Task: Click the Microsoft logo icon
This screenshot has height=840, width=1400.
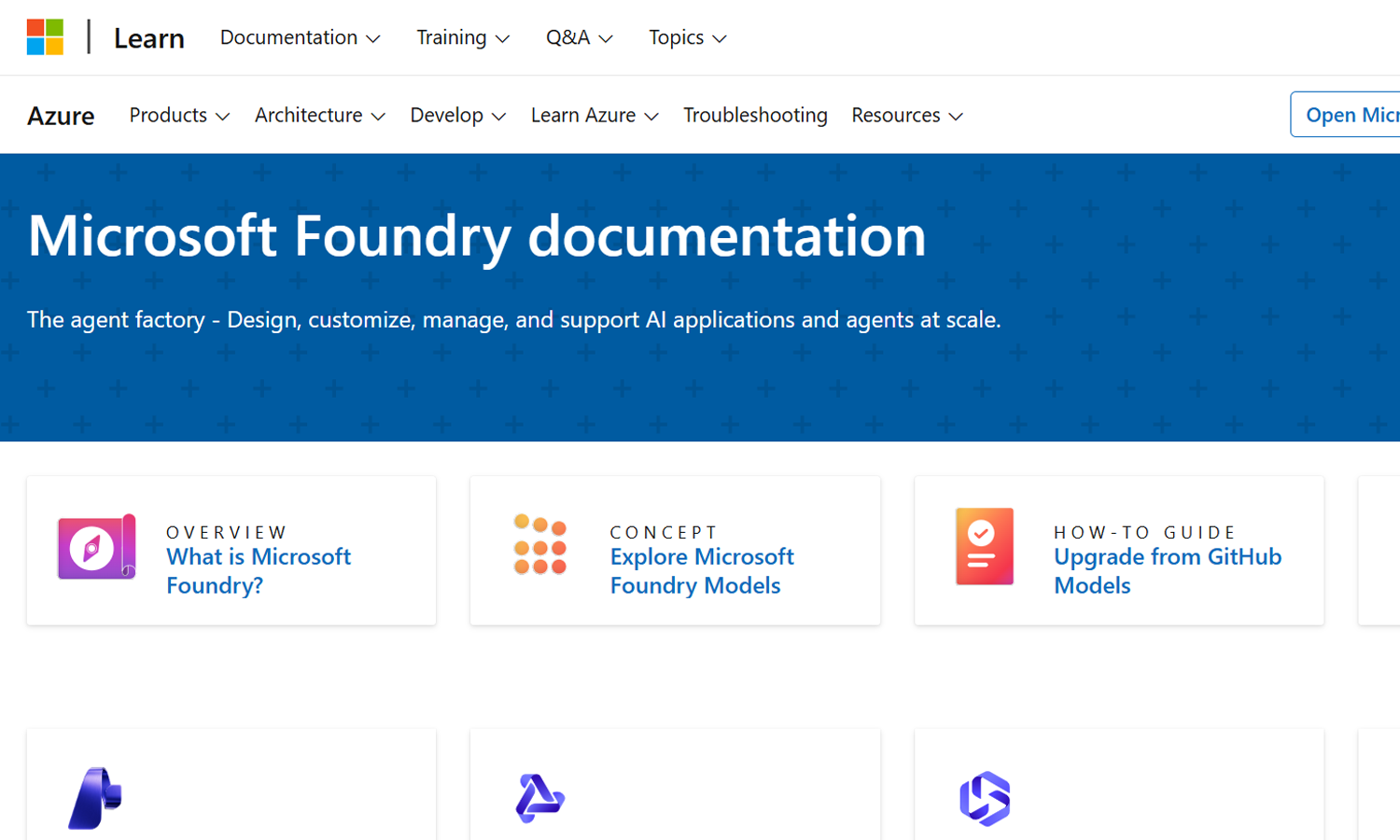Action: [45, 37]
